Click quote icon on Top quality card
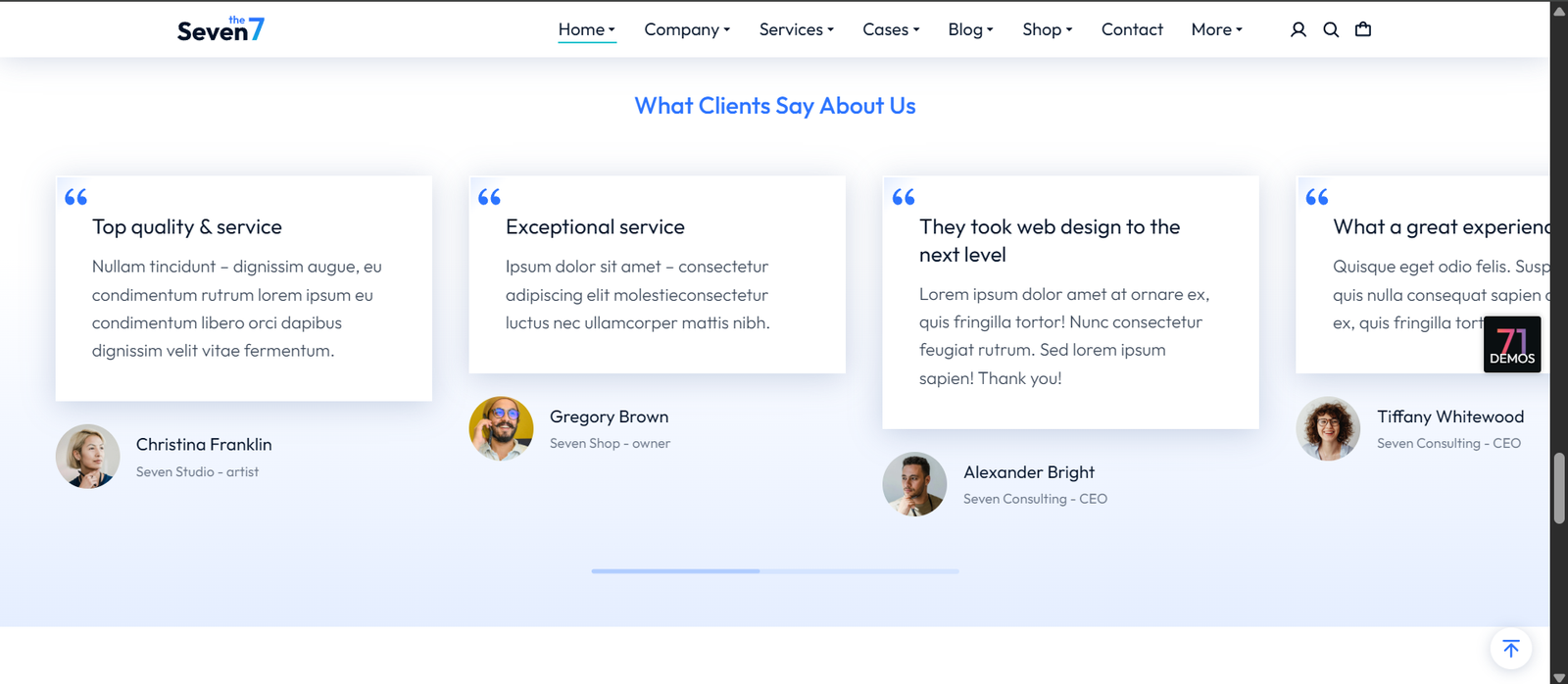Viewport: 1568px width, 684px height. (76, 197)
